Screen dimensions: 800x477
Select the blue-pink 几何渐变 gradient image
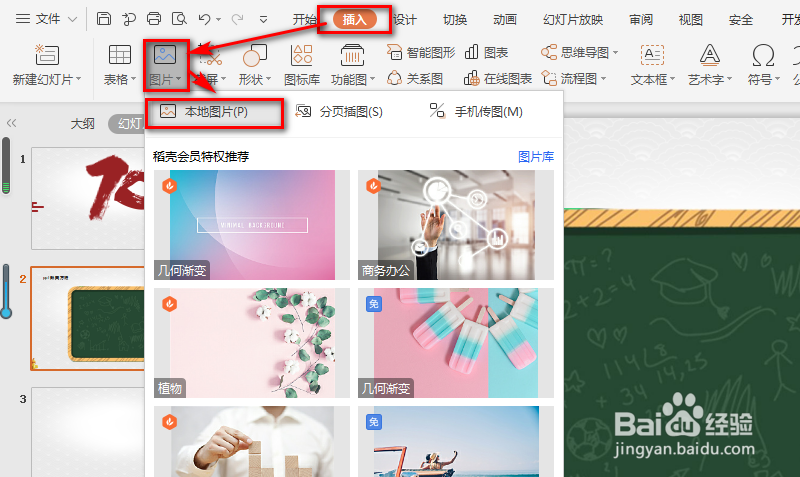[252, 225]
